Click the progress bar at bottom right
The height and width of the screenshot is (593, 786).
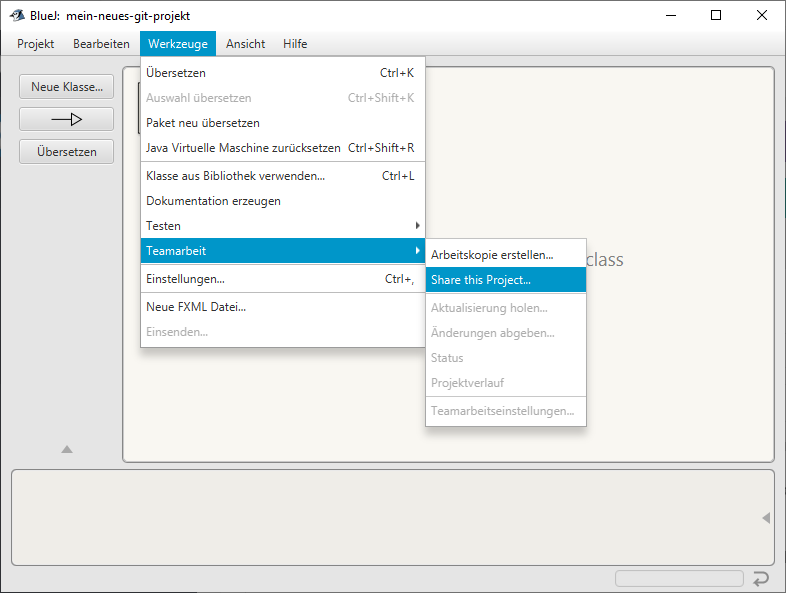(679, 578)
